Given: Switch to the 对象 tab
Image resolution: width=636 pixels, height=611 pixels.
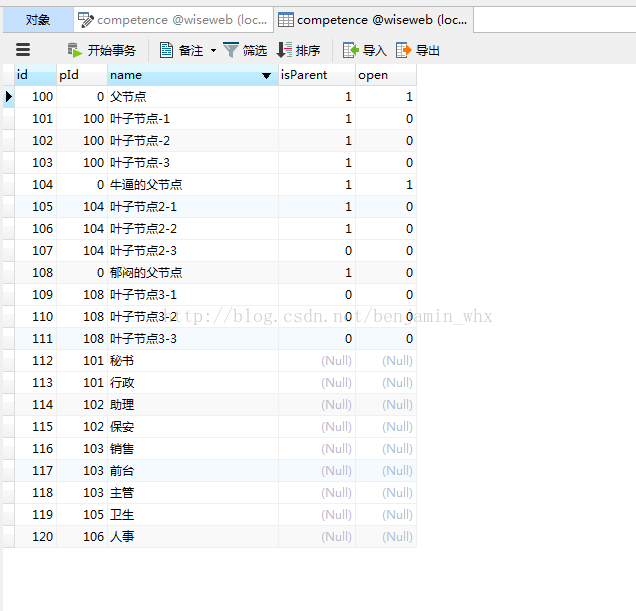Looking at the screenshot, I should pyautogui.click(x=38, y=19).
